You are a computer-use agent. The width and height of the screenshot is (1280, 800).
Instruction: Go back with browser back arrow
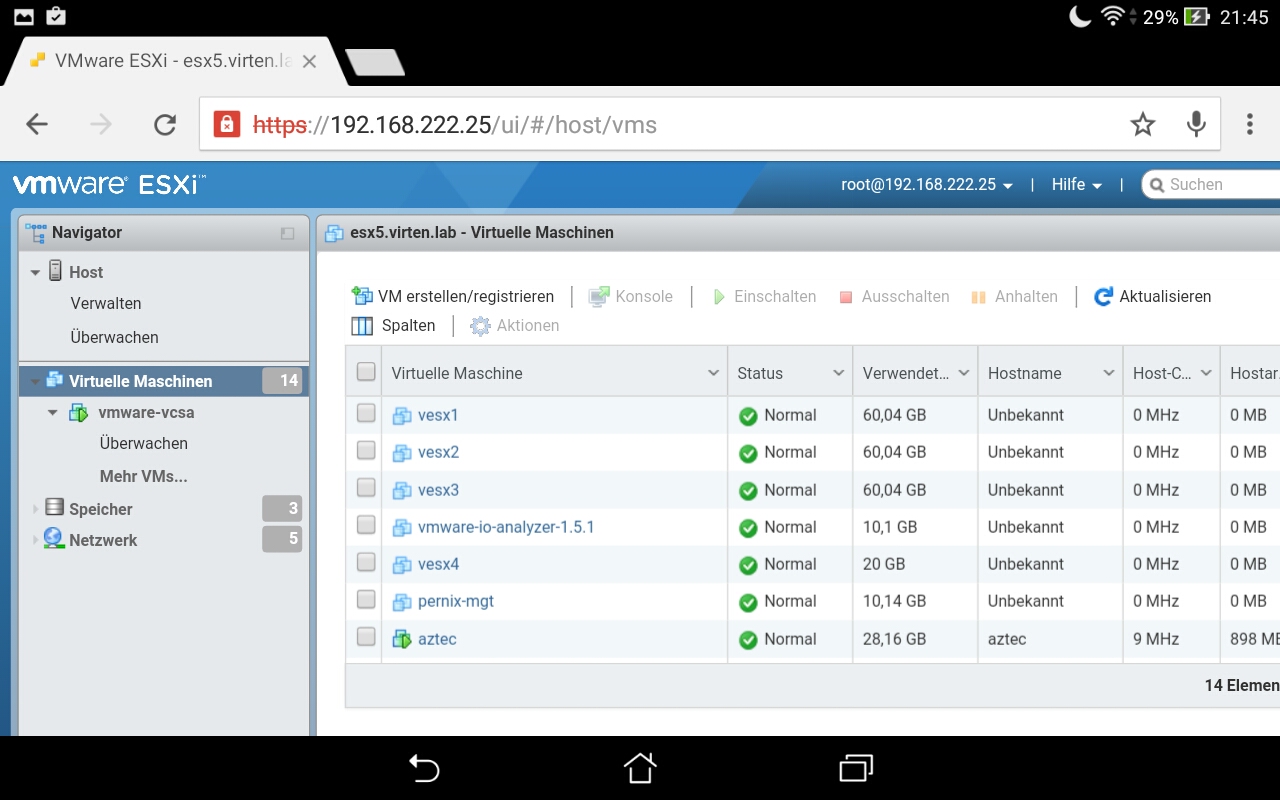click(37, 125)
